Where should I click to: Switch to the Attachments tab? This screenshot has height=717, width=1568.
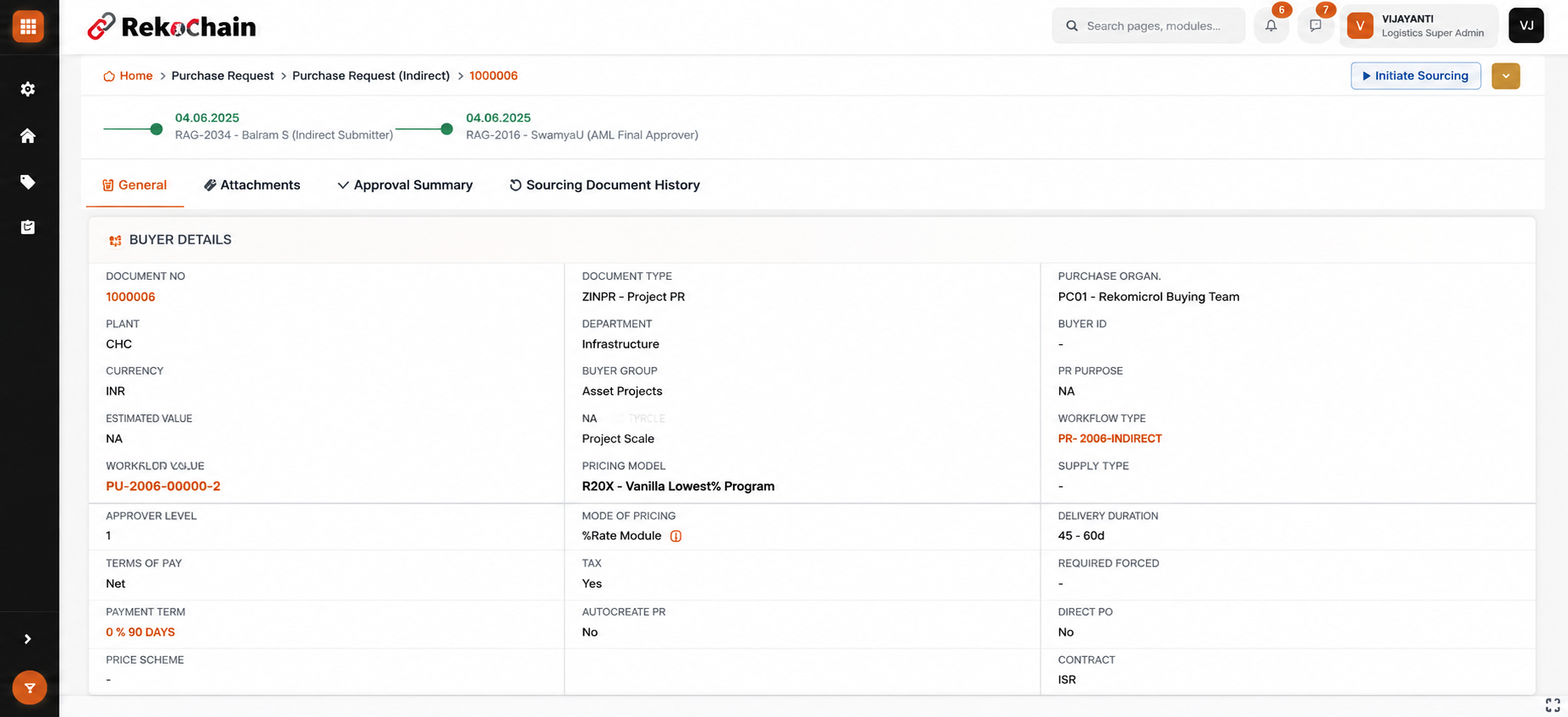tap(252, 184)
